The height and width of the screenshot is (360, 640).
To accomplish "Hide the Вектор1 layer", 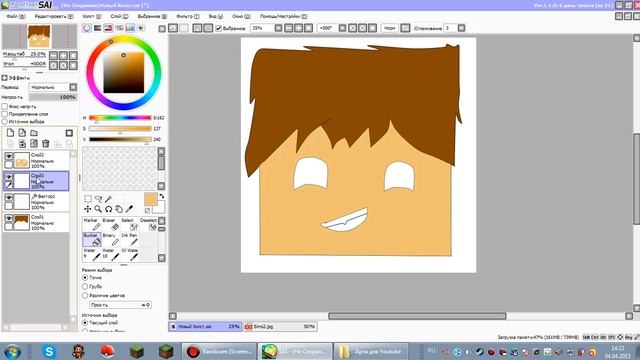I will pyautogui.click(x=9, y=198).
